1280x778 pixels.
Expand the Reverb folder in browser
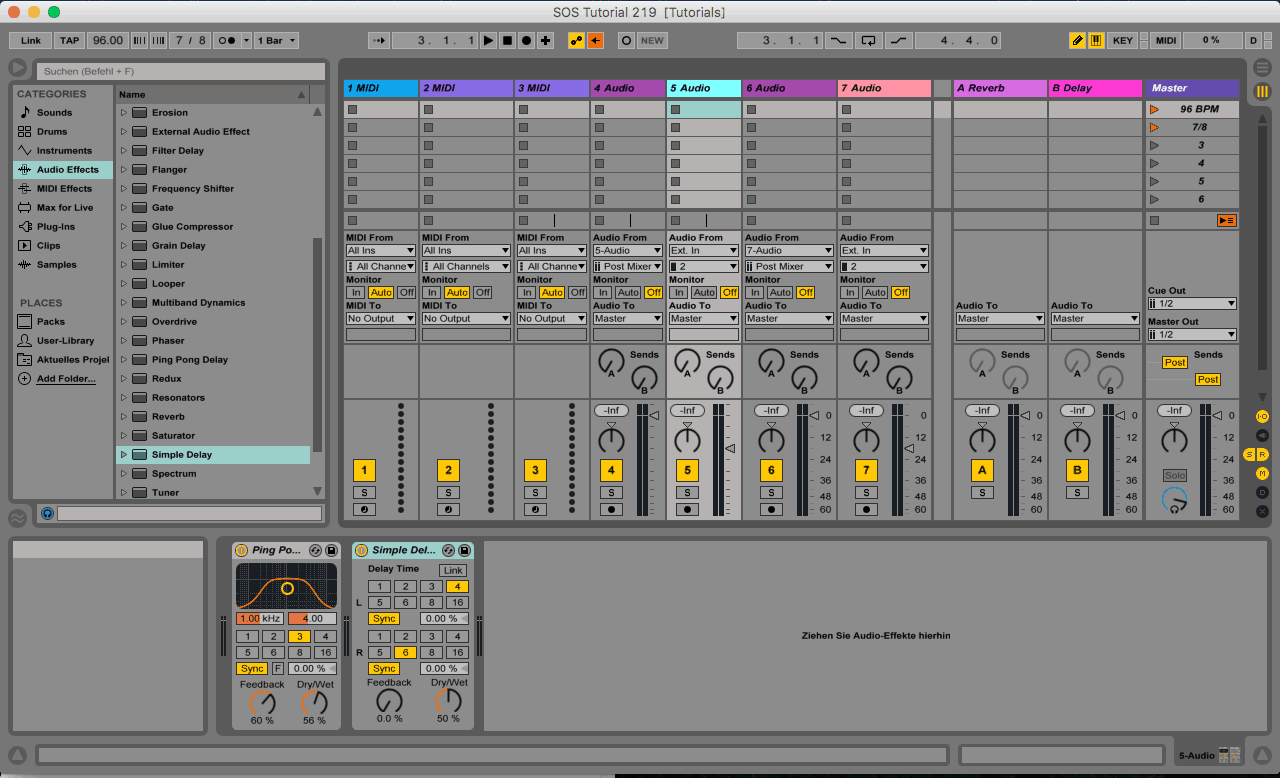click(124, 417)
